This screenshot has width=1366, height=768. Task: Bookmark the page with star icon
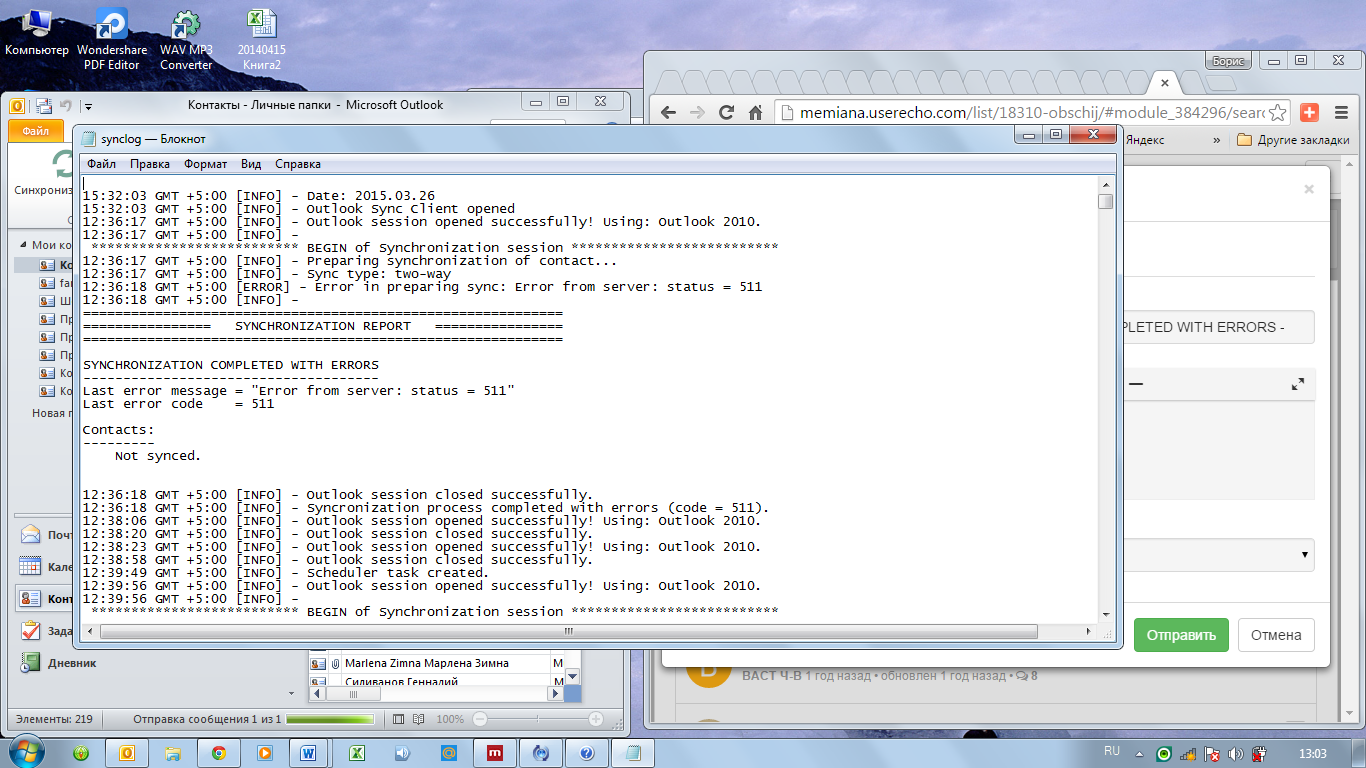[x=1279, y=113]
